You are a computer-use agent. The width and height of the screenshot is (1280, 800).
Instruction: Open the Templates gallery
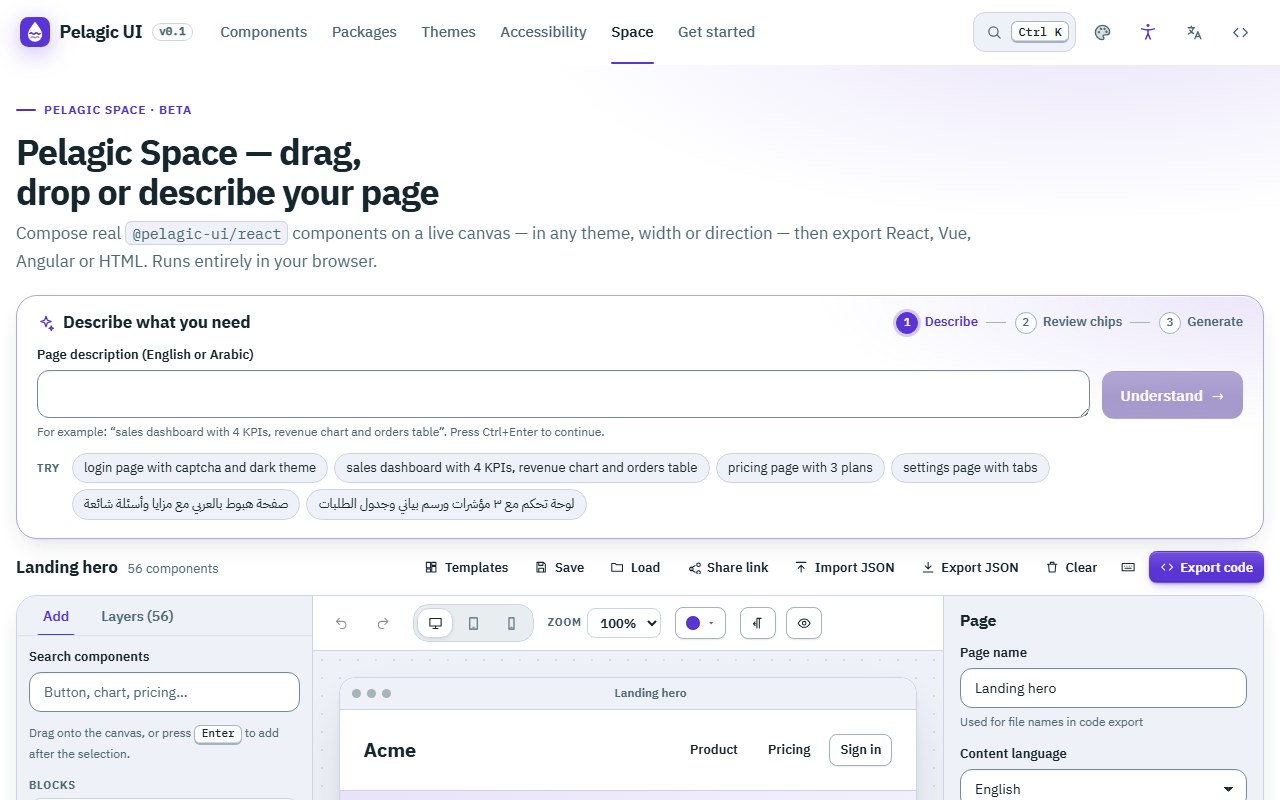pos(467,567)
